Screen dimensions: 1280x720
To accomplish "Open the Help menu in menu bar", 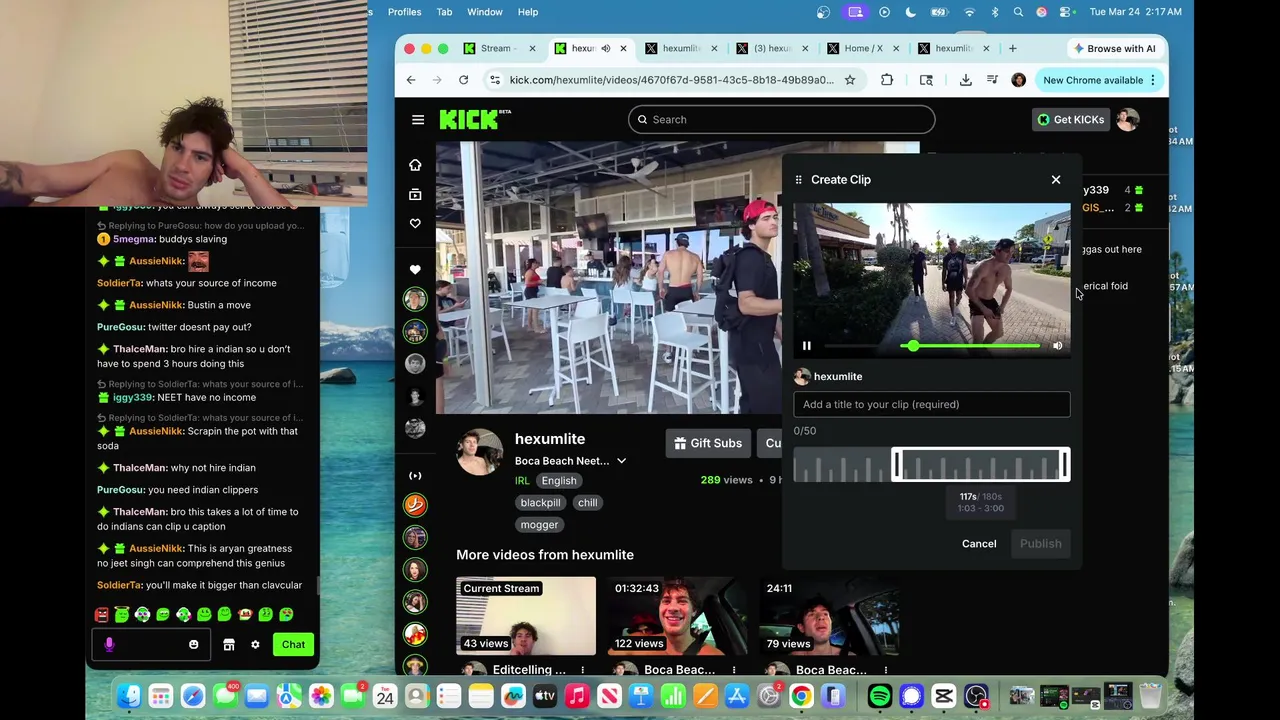I will pyautogui.click(x=528, y=12).
